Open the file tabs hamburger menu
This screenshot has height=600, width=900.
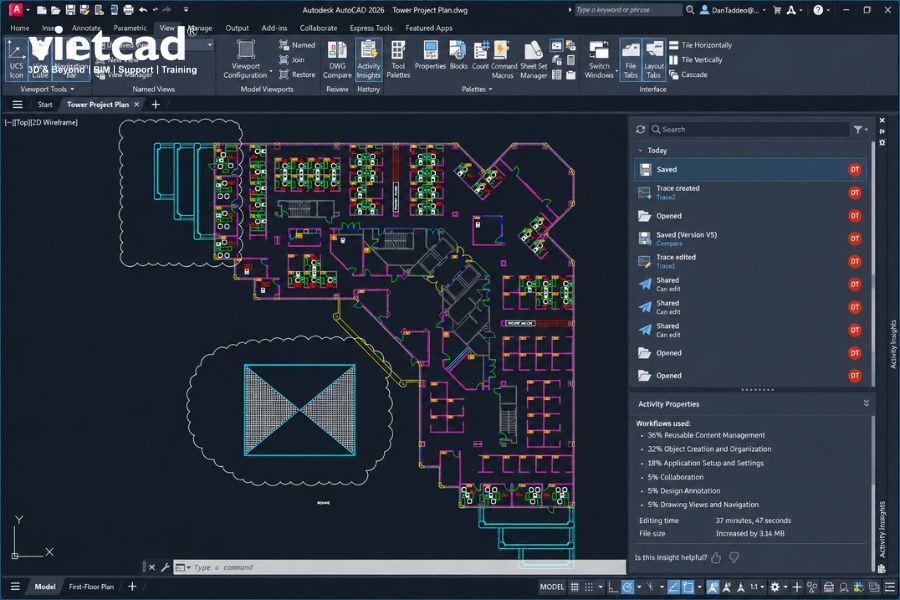[x=17, y=104]
